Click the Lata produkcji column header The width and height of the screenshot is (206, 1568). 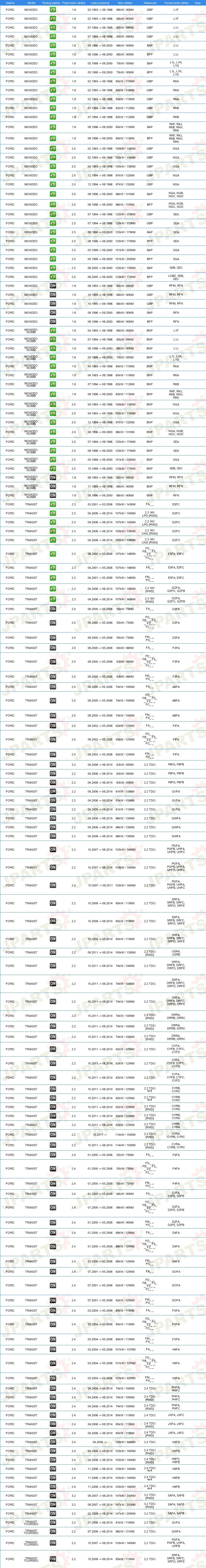(100, 3)
